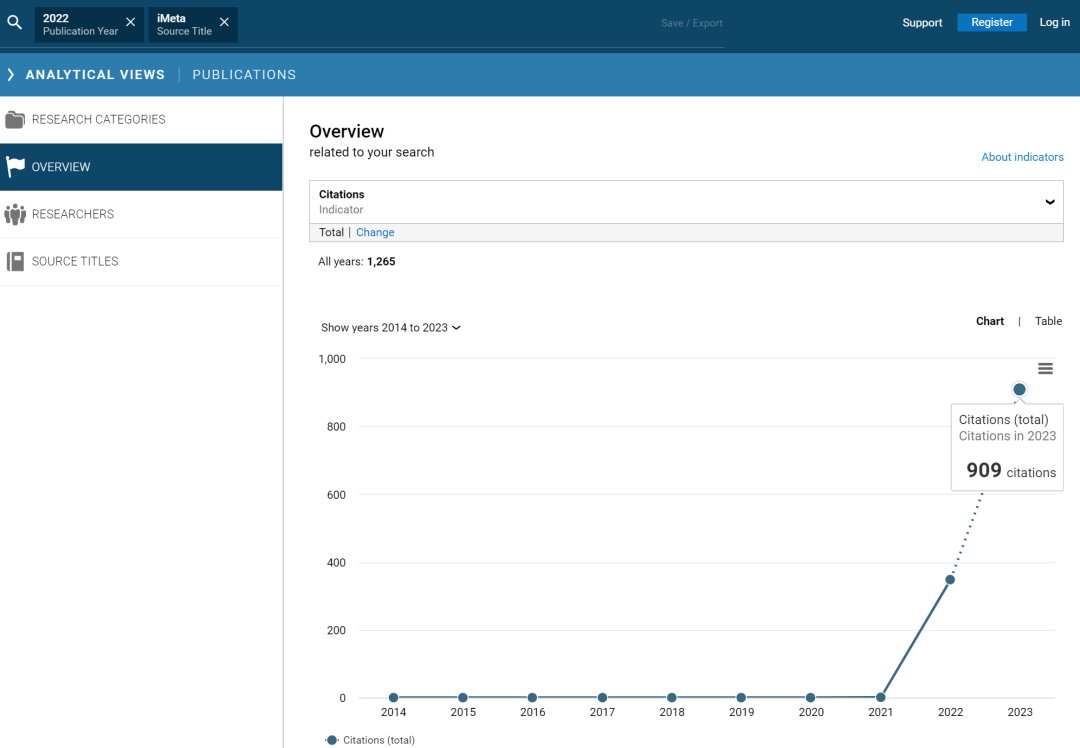Click the 2022 data point on the chart
Image resolution: width=1080 pixels, height=748 pixels.
coord(950,580)
